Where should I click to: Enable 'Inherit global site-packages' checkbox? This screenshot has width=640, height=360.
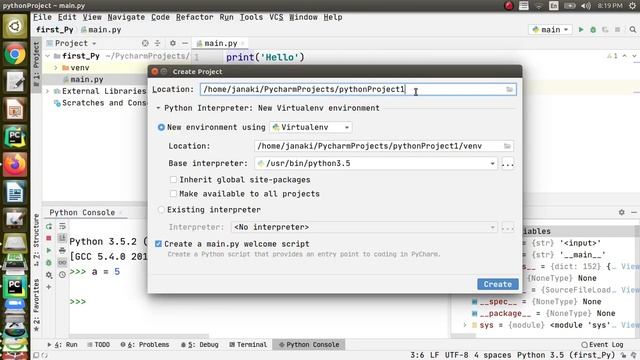pos(173,180)
